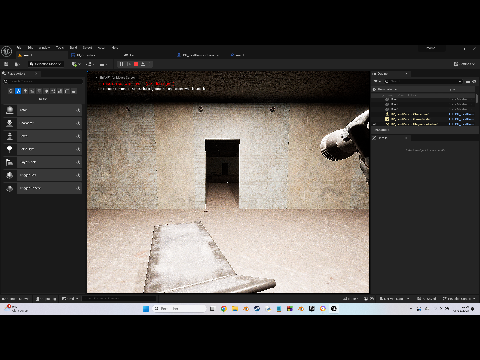Click the save level icon in toolbar
Image resolution: width=480 pixels, height=360 pixels.
tap(6, 64)
